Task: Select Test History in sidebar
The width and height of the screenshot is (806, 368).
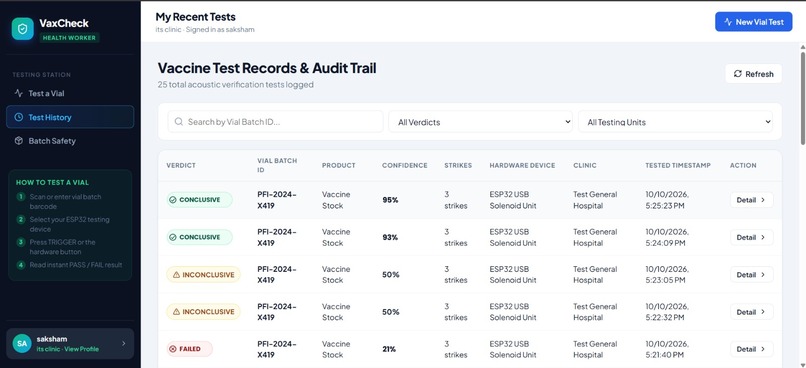Action: pyautogui.click(x=70, y=117)
